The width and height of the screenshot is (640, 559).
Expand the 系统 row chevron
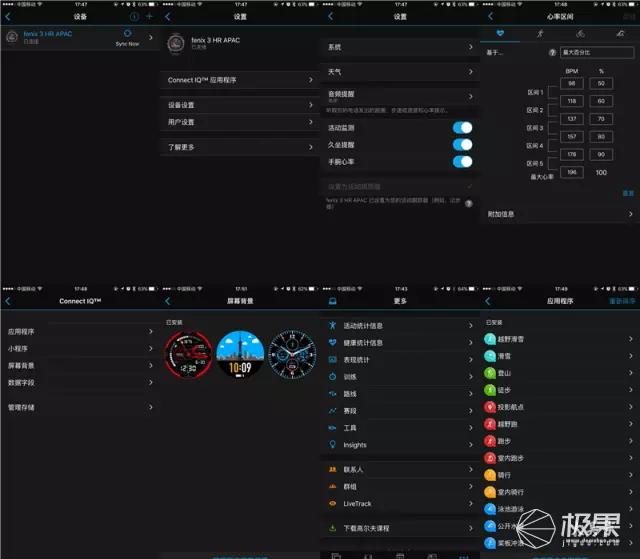coord(471,47)
